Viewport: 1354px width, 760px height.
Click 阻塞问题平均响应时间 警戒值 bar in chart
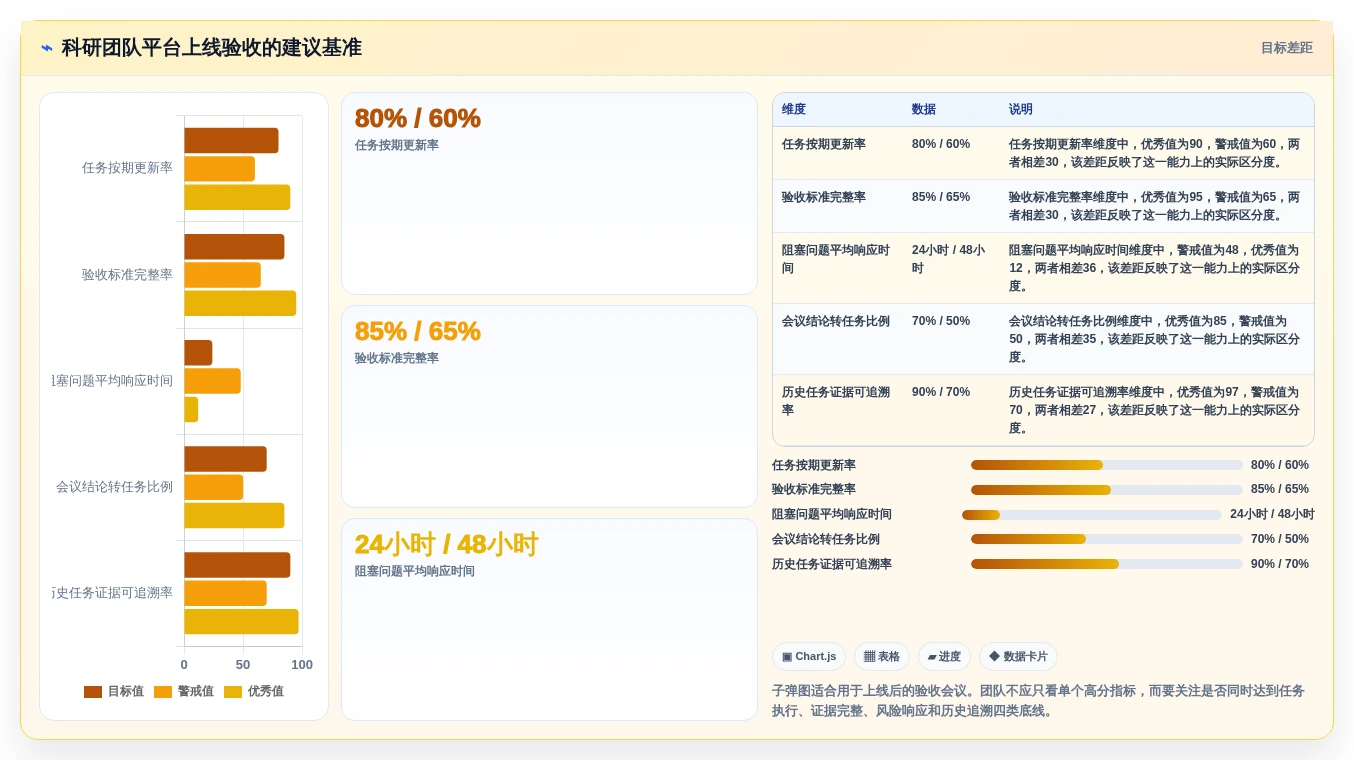212,381
